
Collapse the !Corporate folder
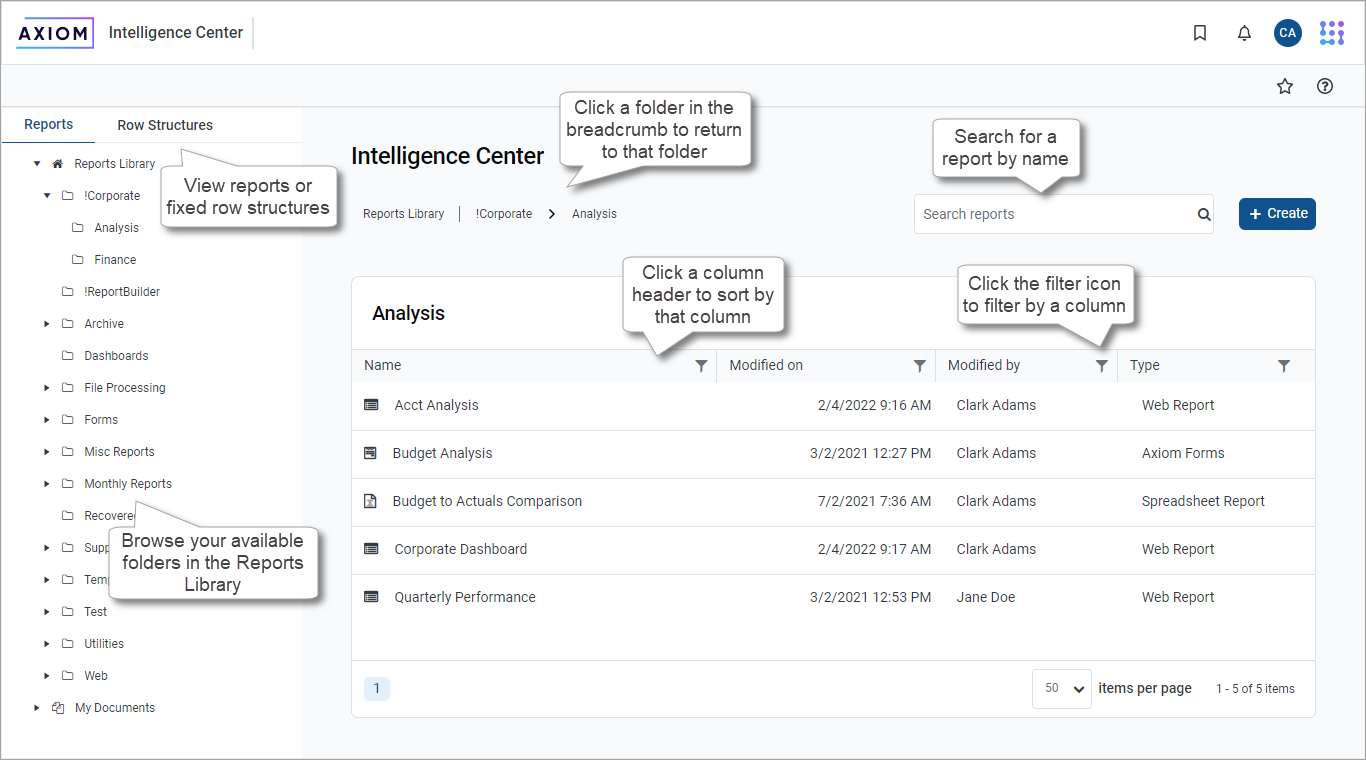pos(47,196)
